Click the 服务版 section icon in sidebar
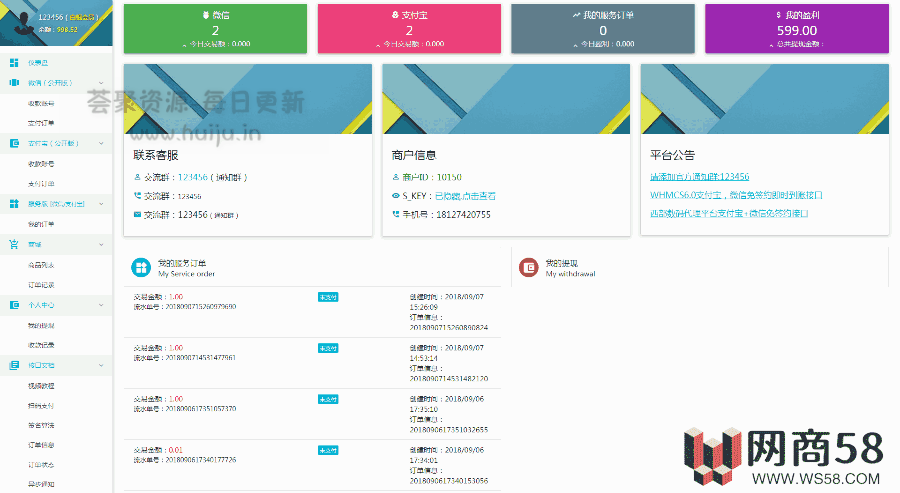900x493 pixels. pos(14,204)
